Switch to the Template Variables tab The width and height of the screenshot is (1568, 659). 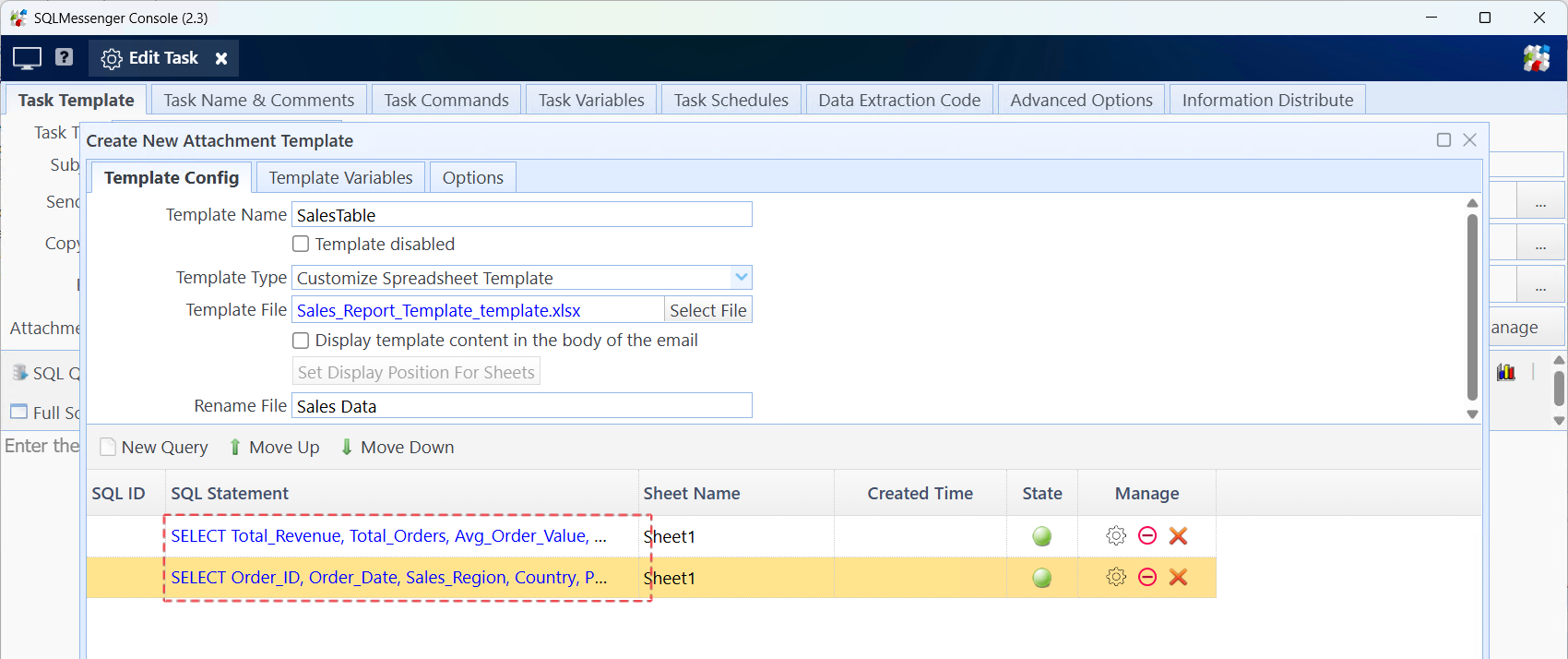[340, 177]
